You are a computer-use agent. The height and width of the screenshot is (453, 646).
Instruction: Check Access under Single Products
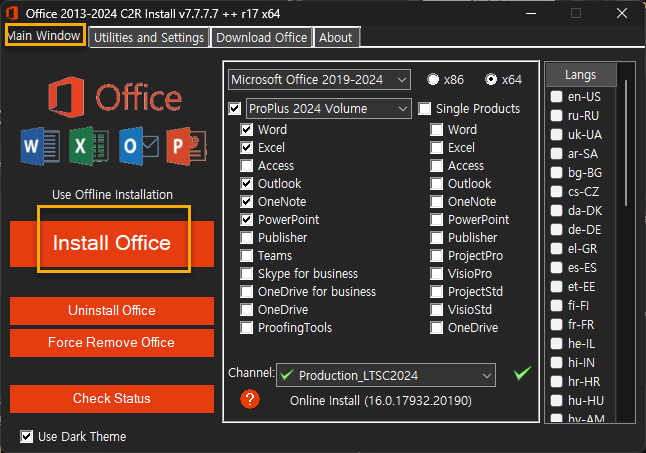[x=436, y=166]
